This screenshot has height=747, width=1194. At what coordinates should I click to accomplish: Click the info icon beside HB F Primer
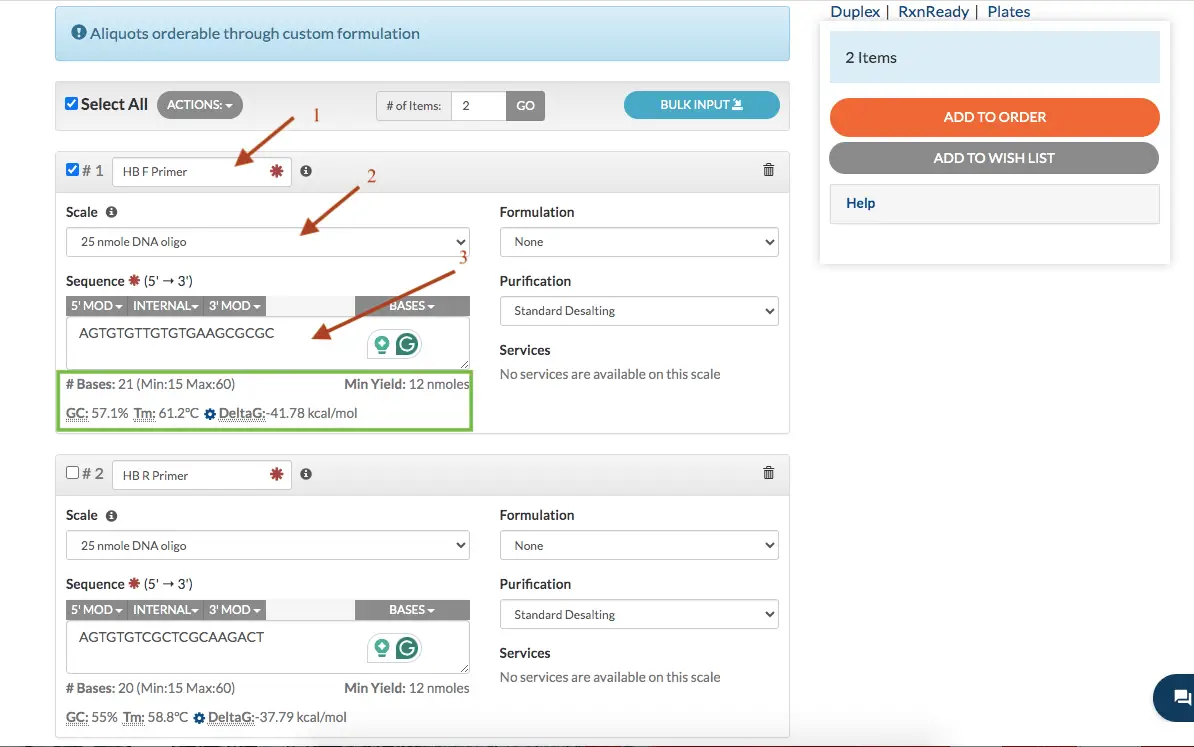pos(306,170)
